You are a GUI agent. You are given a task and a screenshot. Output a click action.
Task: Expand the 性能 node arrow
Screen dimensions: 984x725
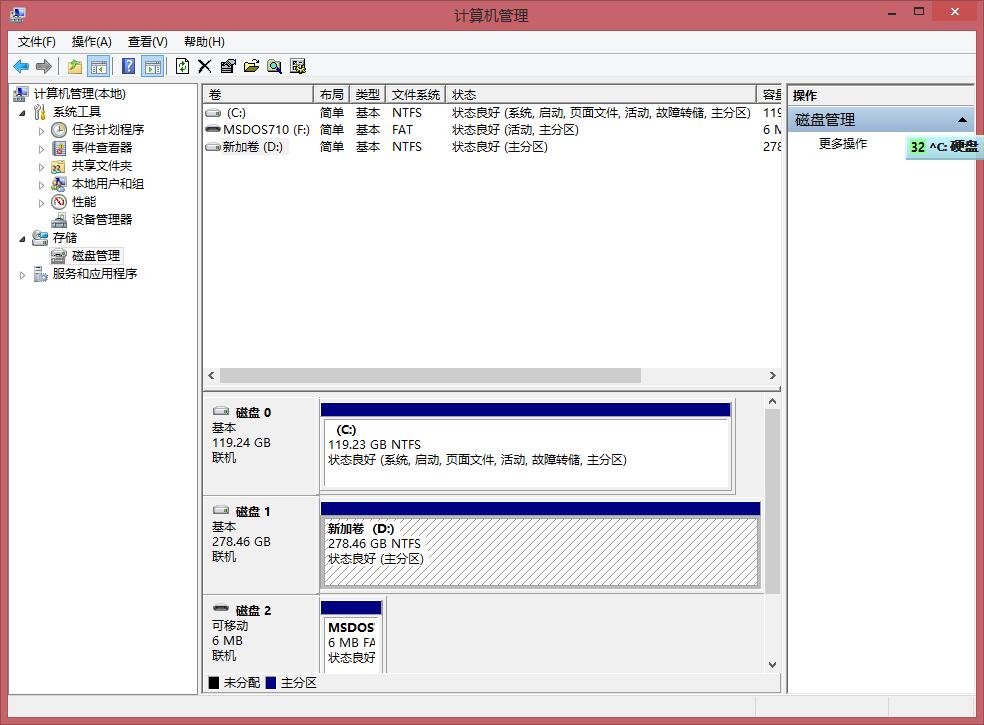[41, 203]
